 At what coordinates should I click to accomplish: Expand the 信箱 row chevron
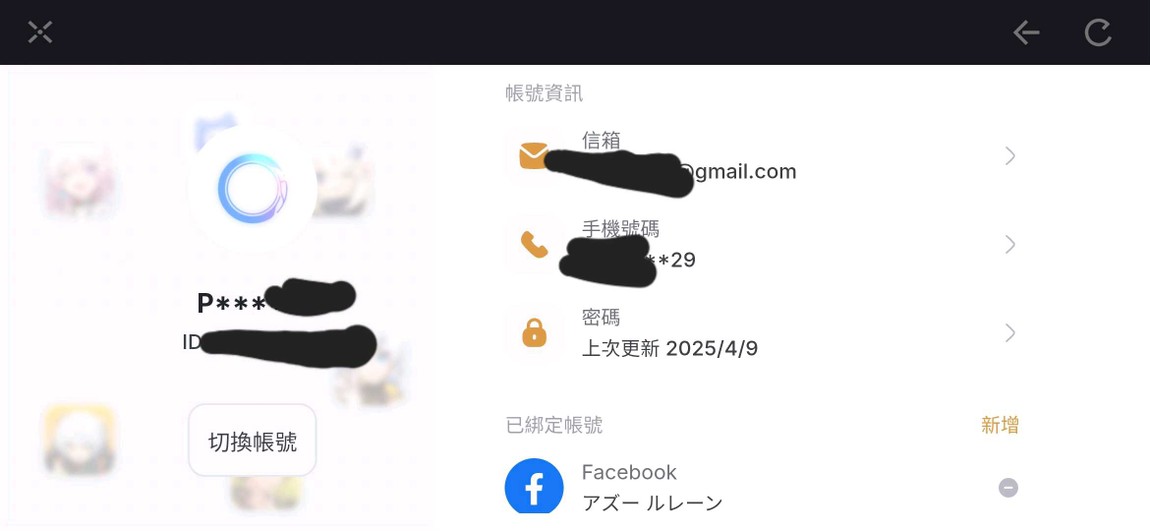pyautogui.click(x=1011, y=155)
